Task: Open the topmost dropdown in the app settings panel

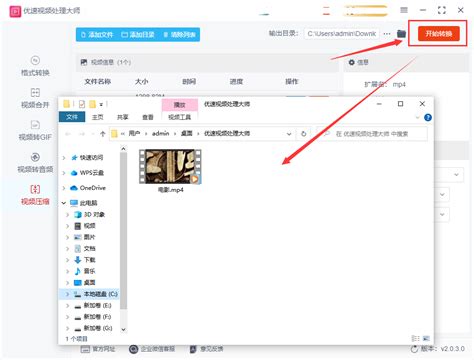Action: [x=456, y=175]
